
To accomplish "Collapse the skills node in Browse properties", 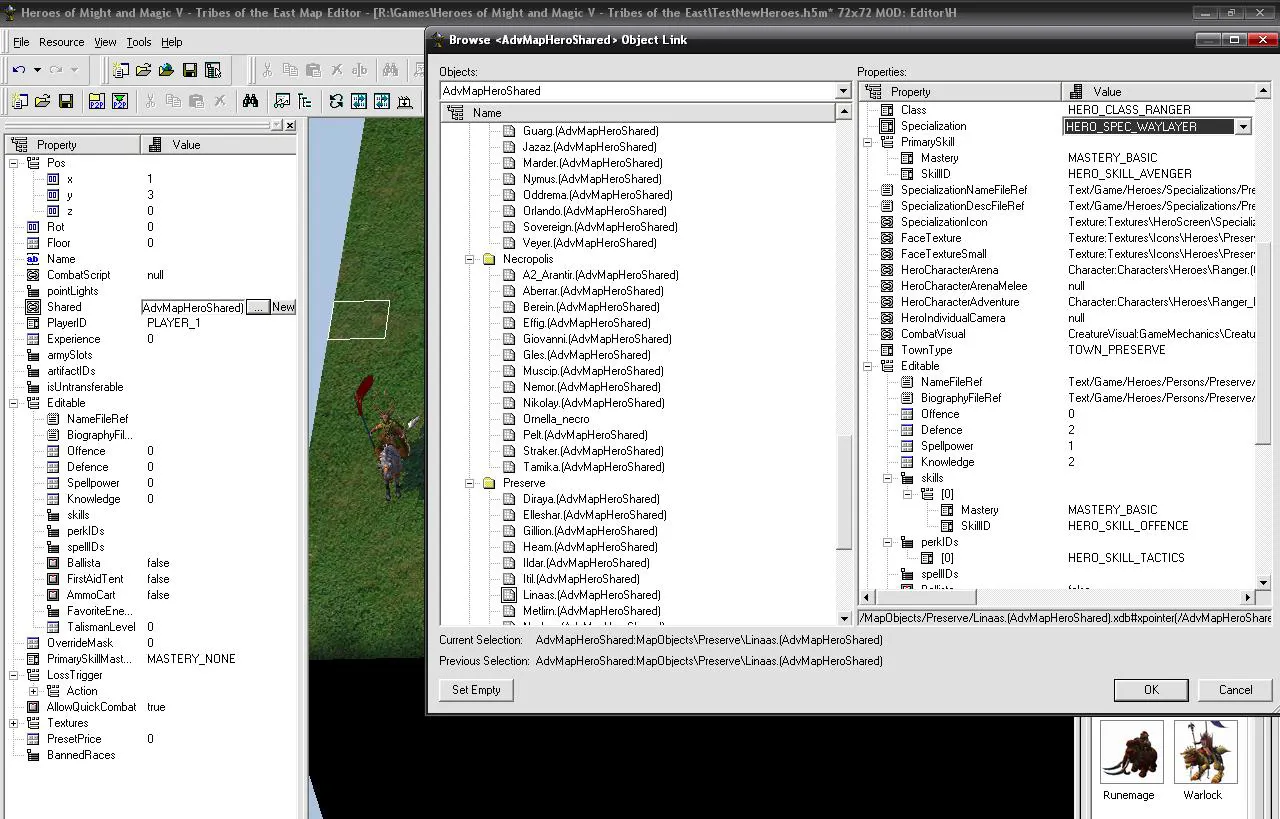I will [887, 478].
